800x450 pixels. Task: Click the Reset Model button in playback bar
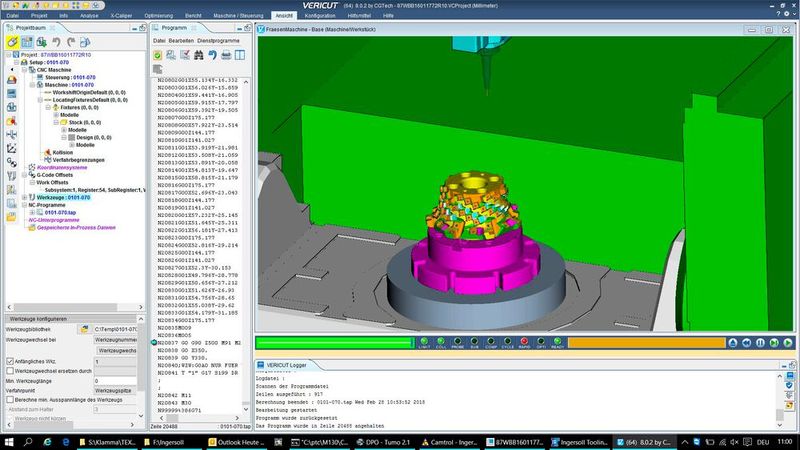pos(733,343)
